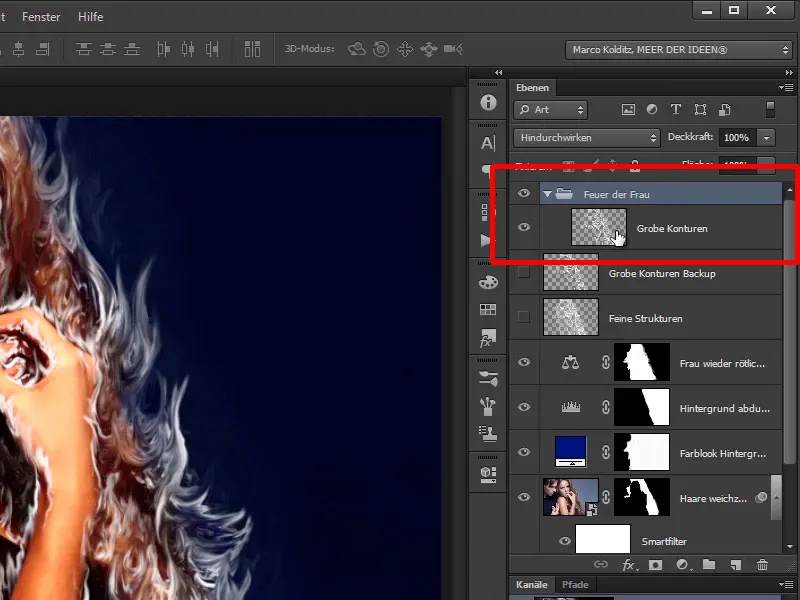Switch to the Pfade tab

(574, 584)
